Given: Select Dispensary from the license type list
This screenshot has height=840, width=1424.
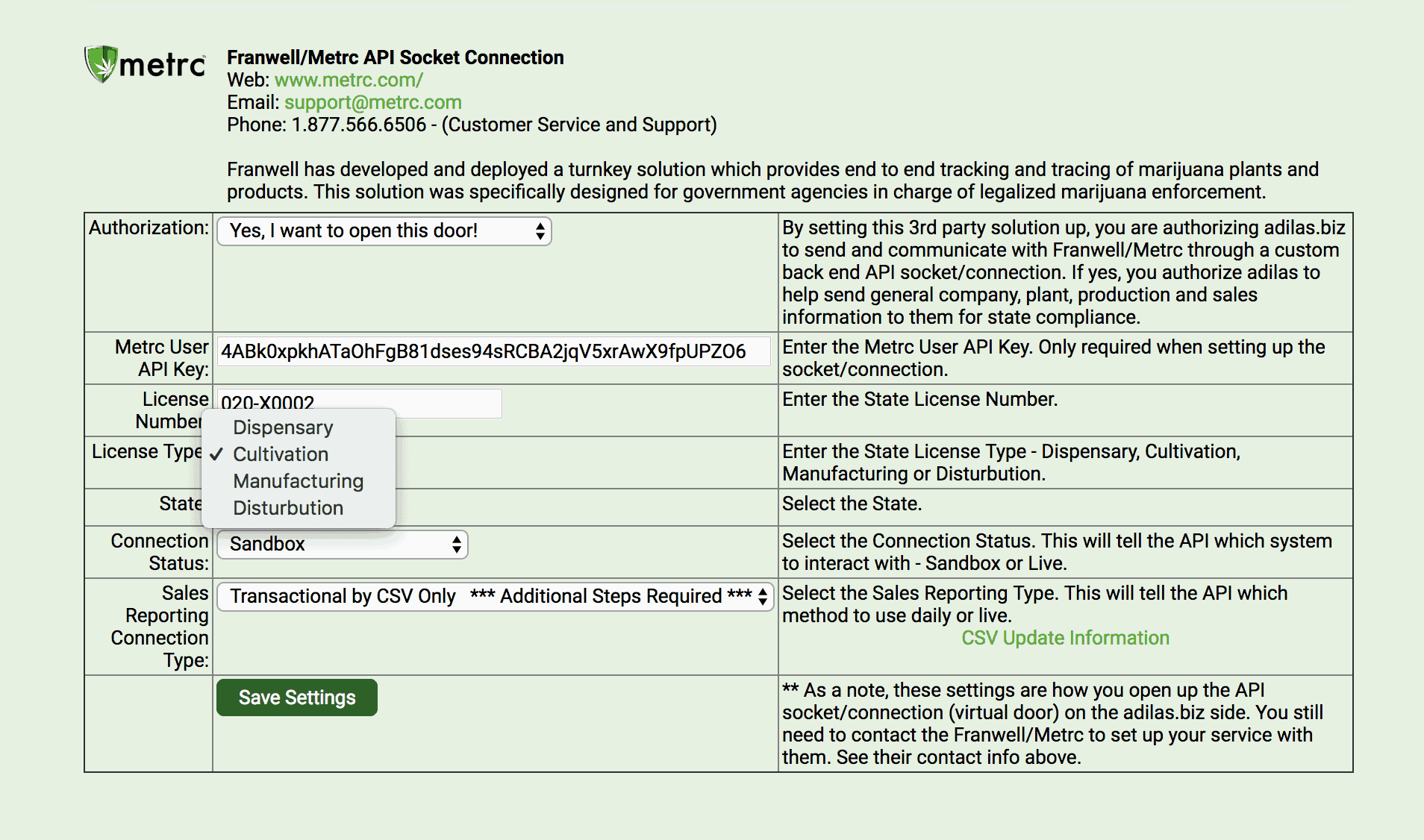Looking at the screenshot, I should click(283, 427).
